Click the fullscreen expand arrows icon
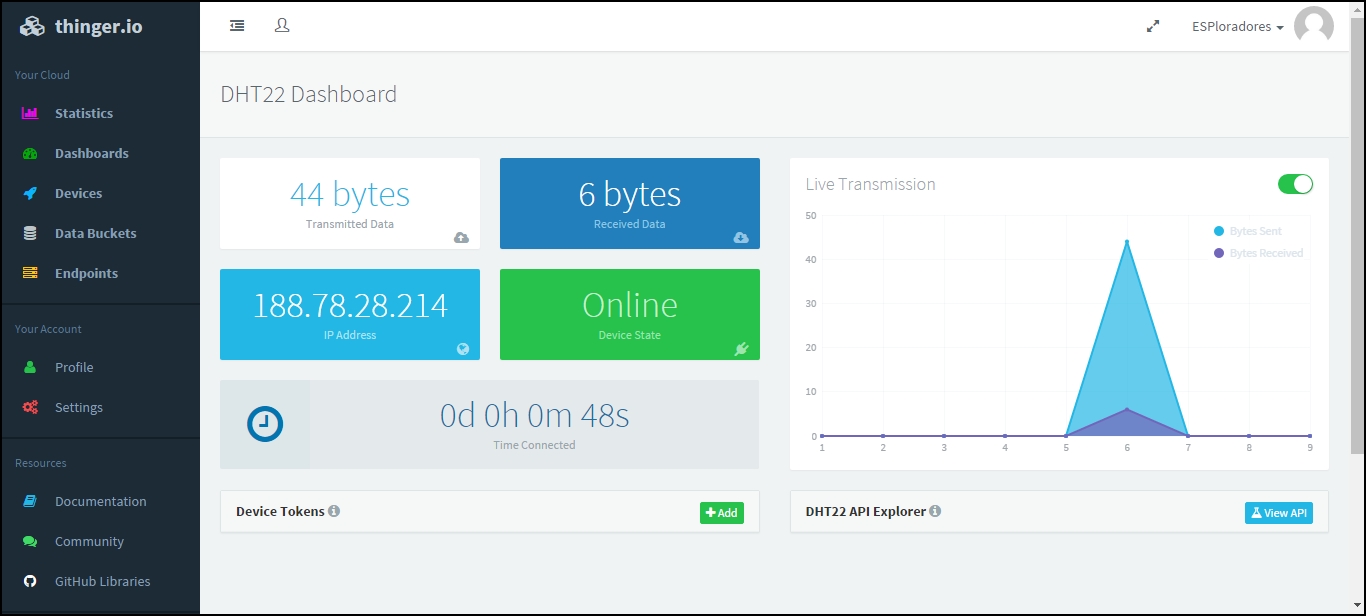The image size is (1366, 616). [x=1153, y=27]
